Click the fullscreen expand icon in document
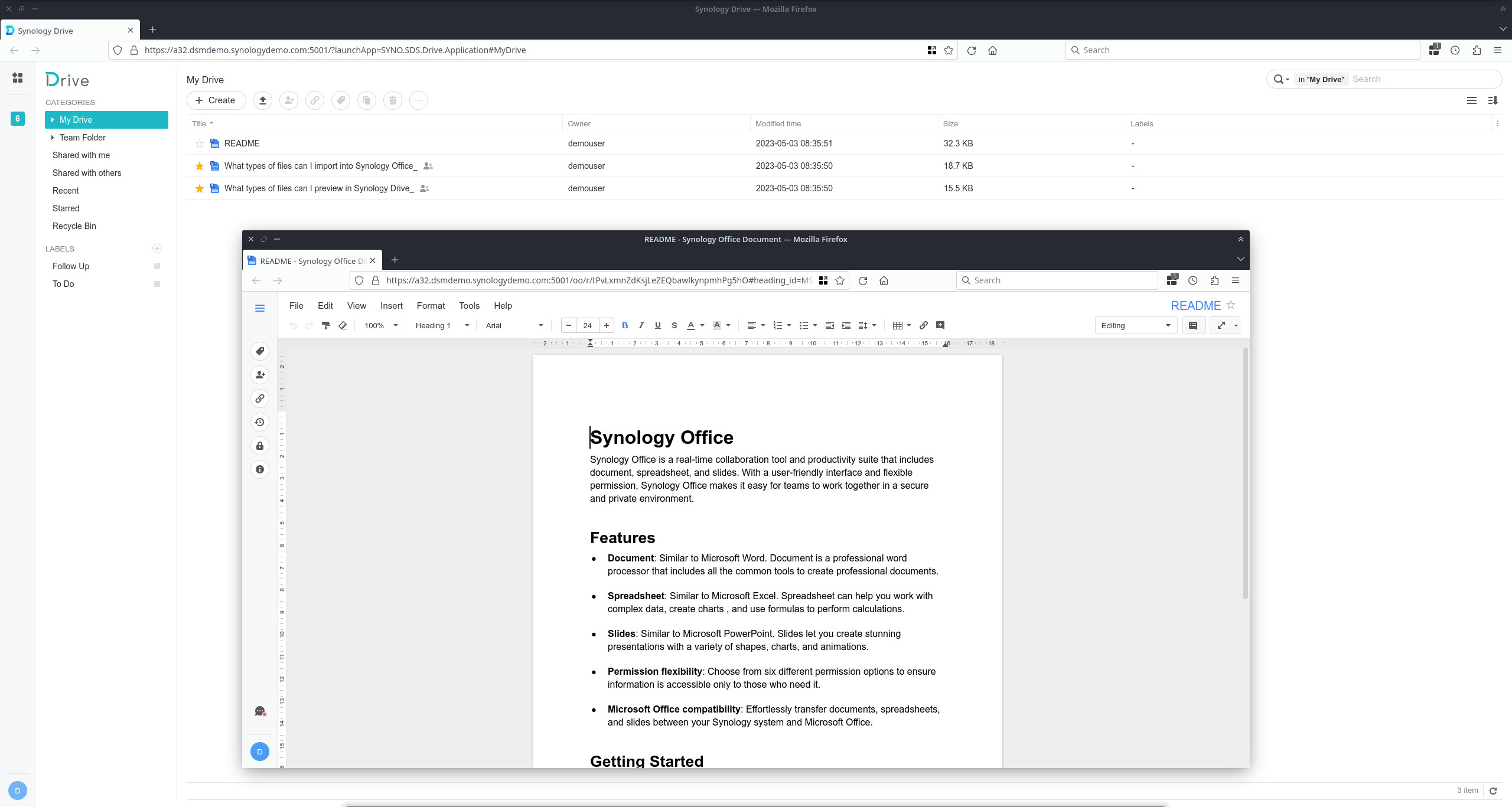Viewport: 1512px width, 807px height. click(x=1221, y=325)
